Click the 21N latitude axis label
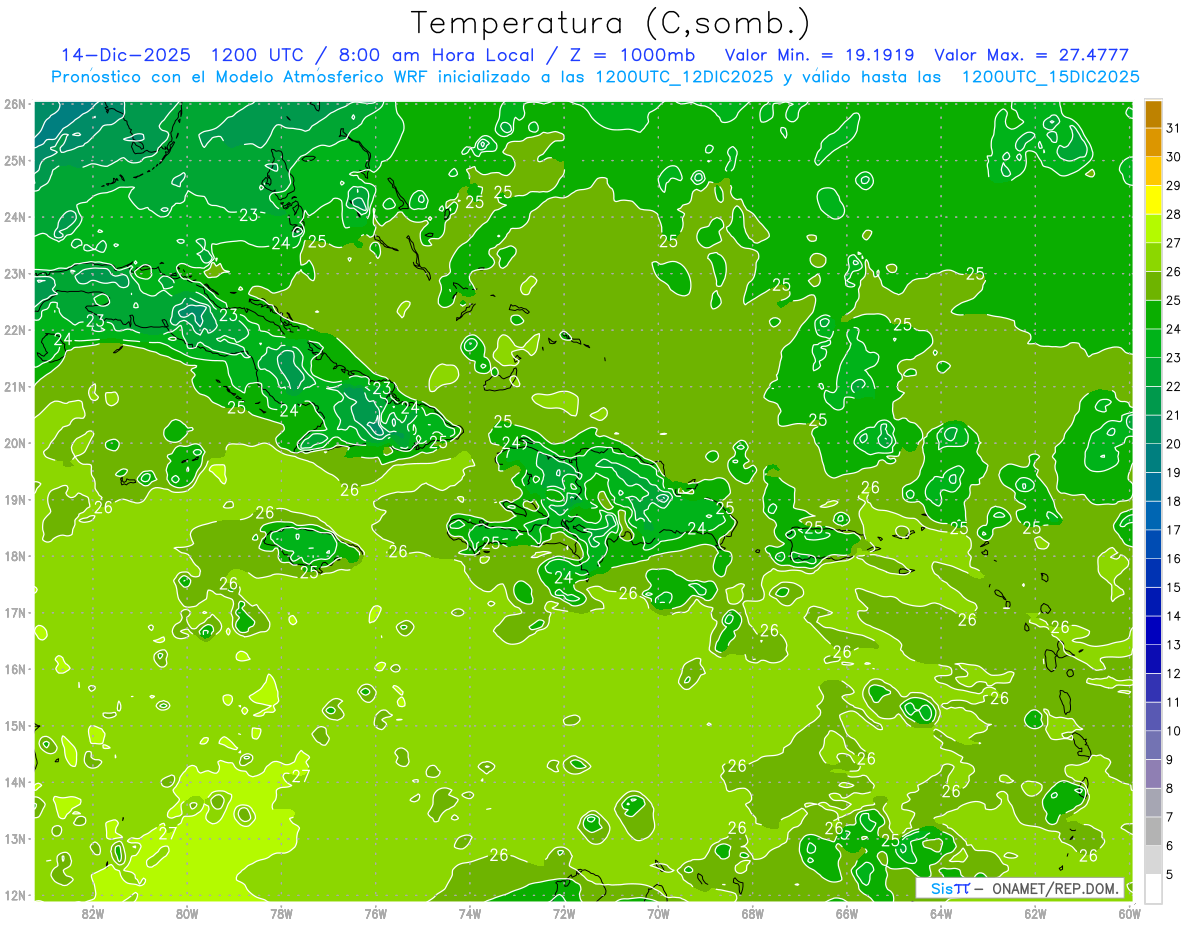This screenshot has width=1200, height=927. tap(15, 387)
